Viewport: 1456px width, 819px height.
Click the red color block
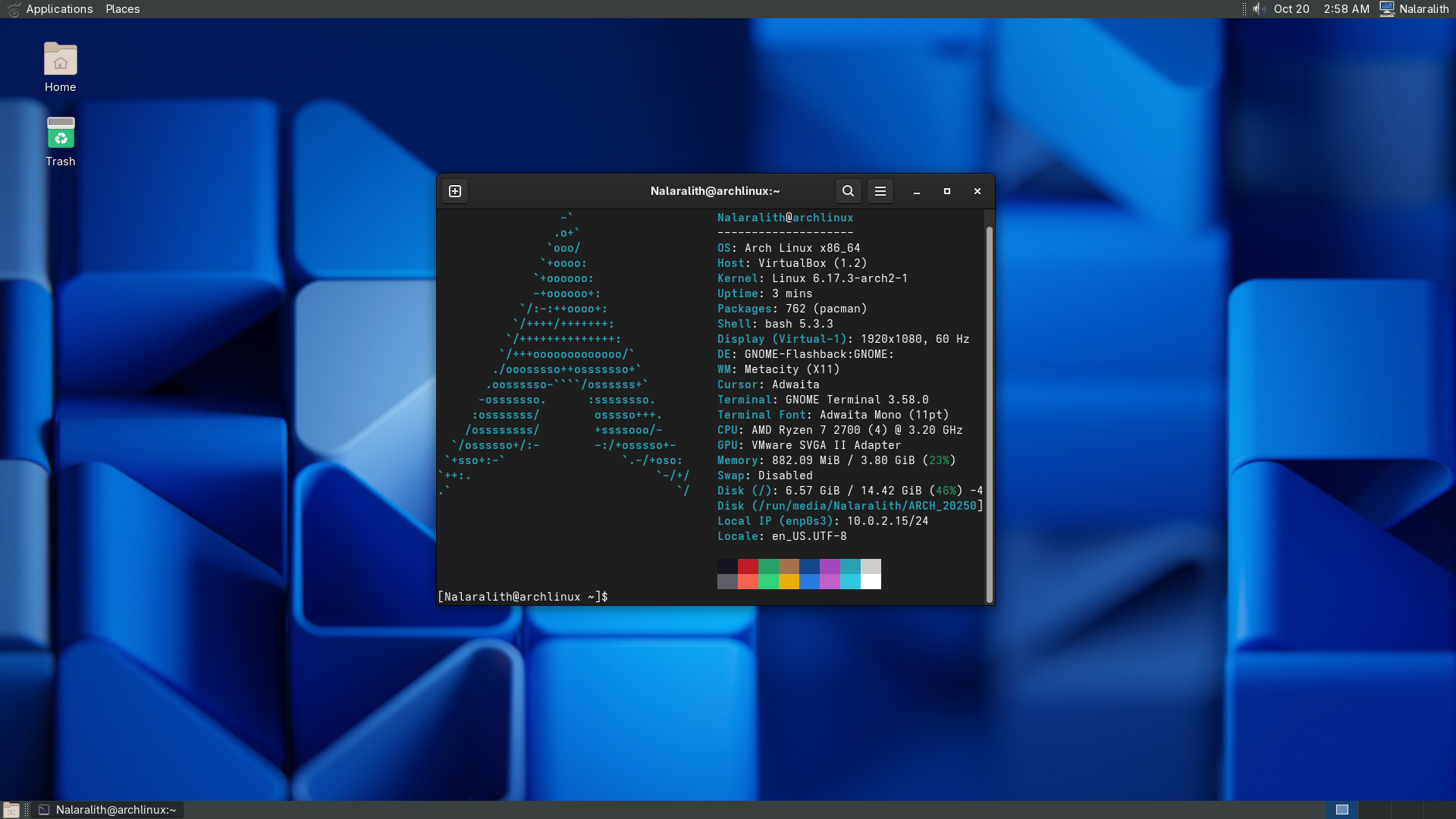748,566
